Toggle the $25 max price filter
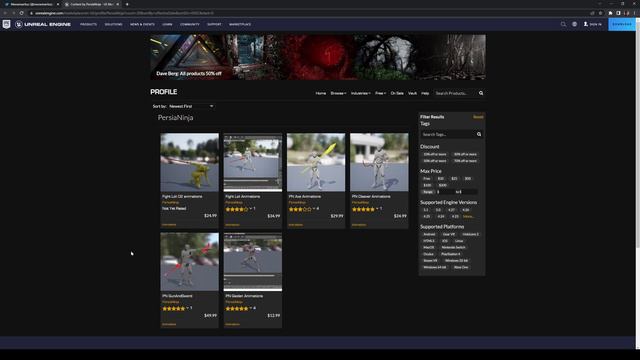The height and width of the screenshot is (360, 640). (454, 179)
